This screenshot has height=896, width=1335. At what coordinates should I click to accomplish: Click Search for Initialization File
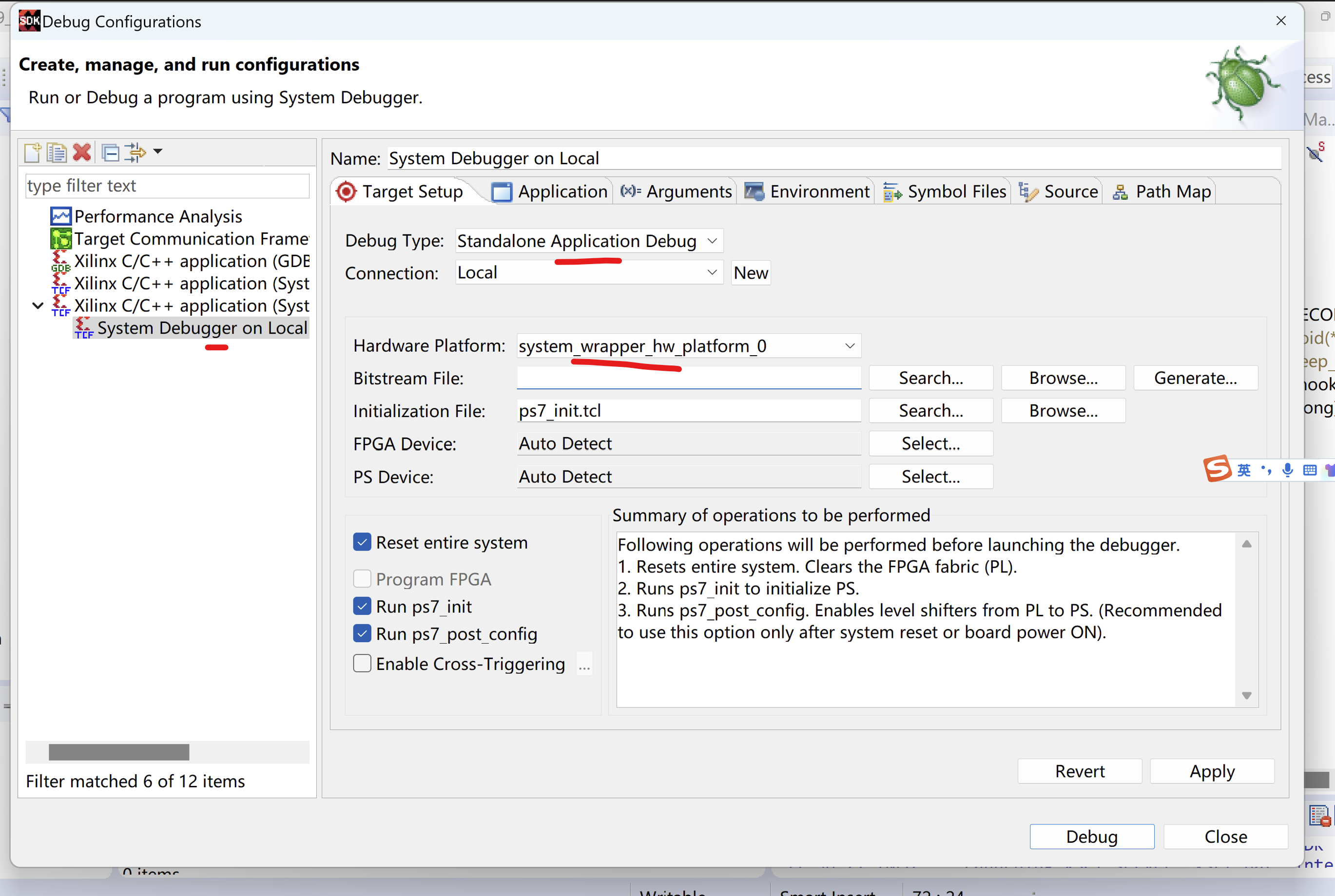(931, 411)
